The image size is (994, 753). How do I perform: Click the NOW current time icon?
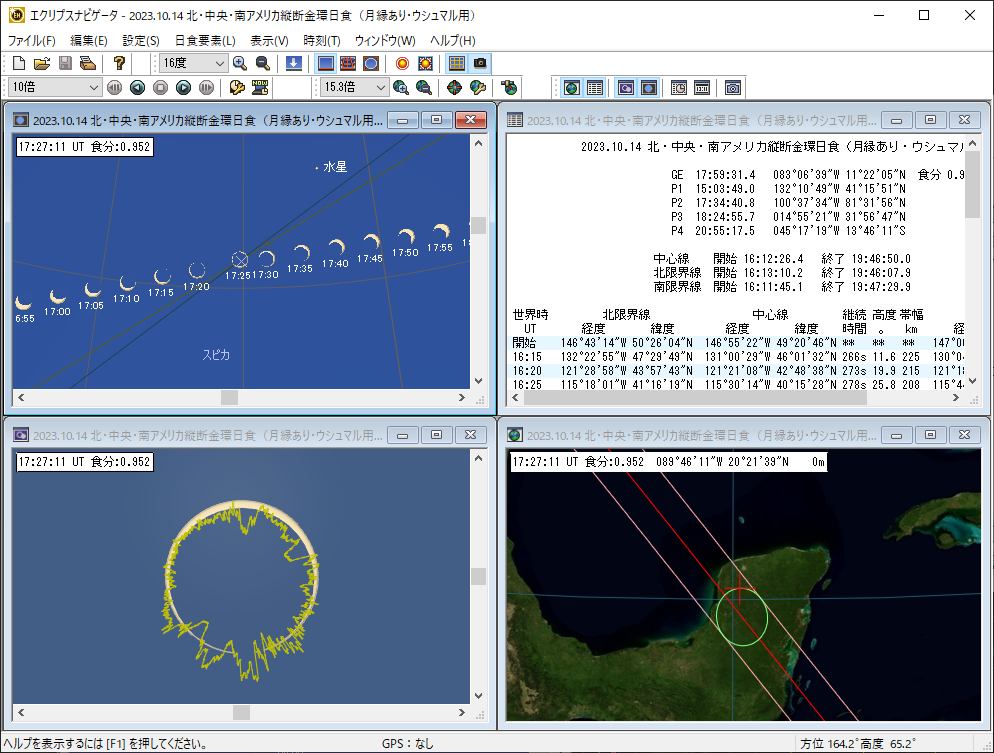261,88
